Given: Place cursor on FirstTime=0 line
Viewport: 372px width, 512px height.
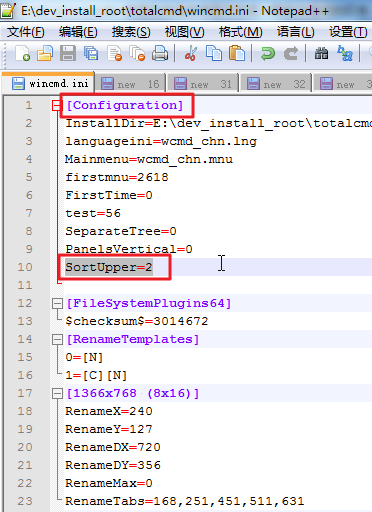Looking at the screenshot, I should click(109, 195).
